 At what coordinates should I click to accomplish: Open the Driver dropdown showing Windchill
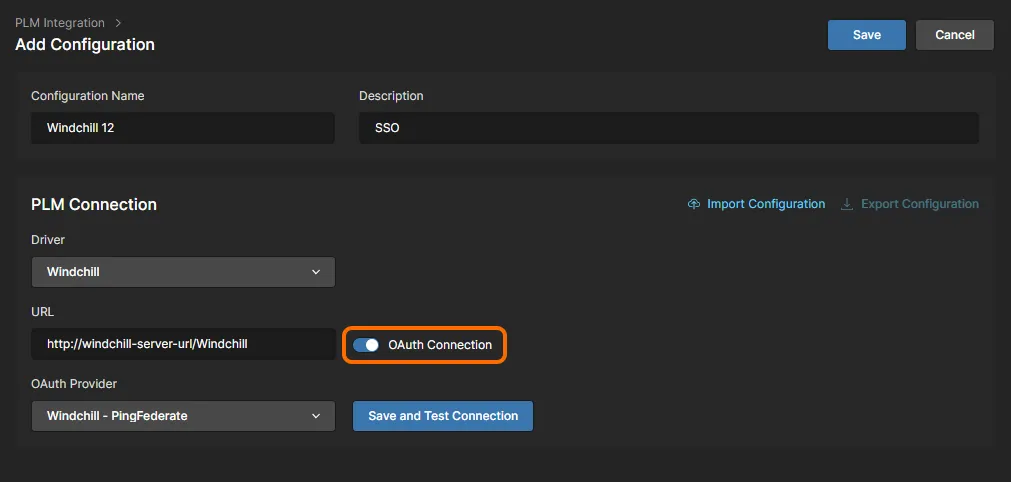(183, 272)
